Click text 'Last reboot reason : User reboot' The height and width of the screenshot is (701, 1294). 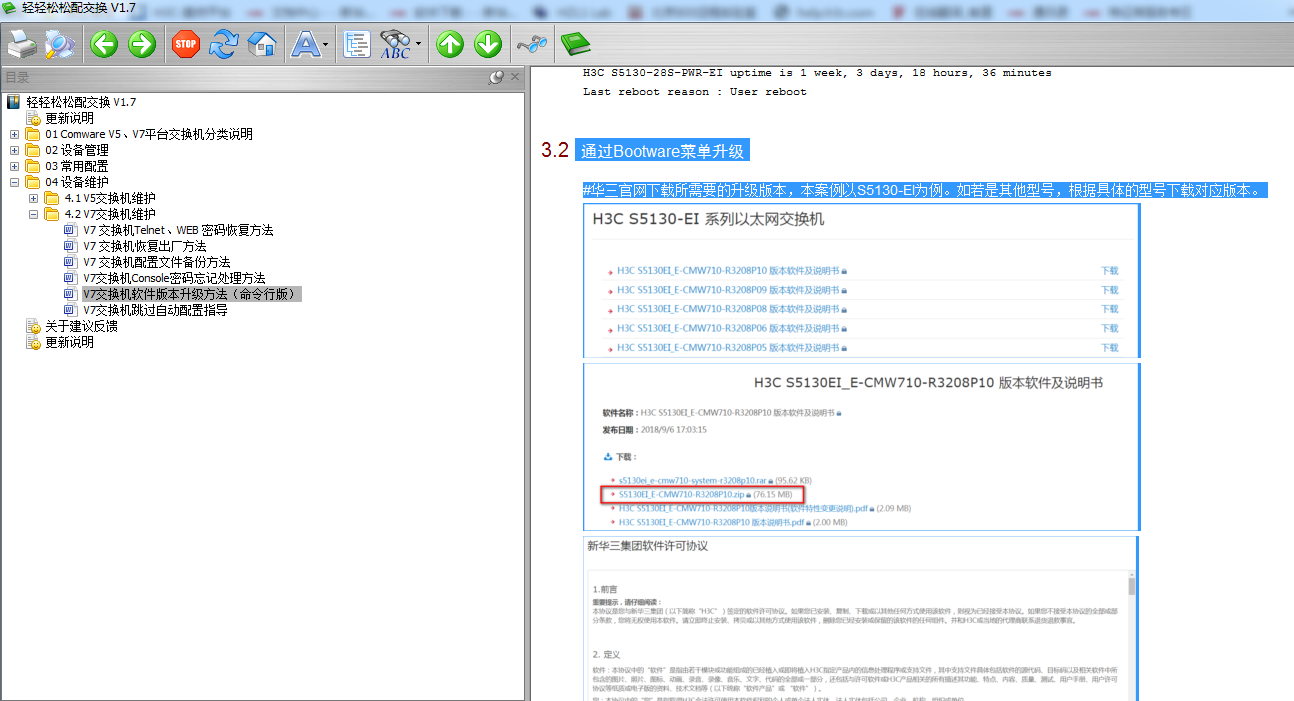coord(695,92)
